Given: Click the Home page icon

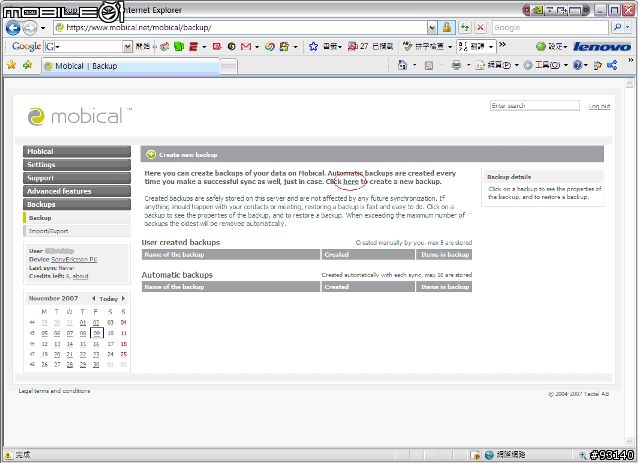Looking at the screenshot, I should 402,65.
